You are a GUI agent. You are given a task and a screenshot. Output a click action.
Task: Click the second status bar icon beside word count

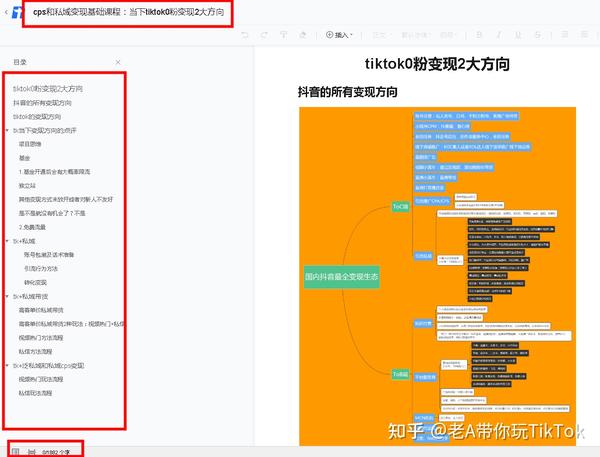(31, 452)
